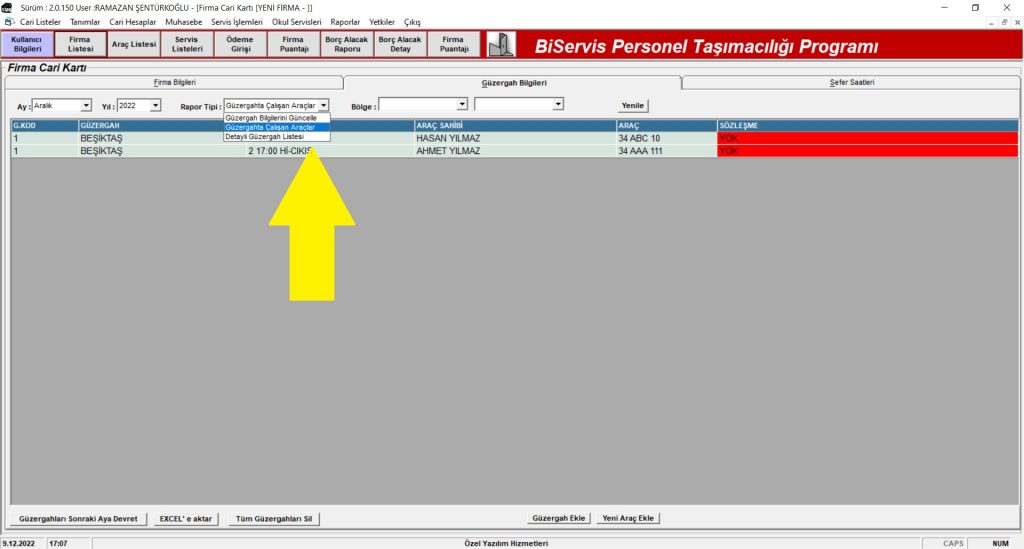
Task: Click the EXCEL'e aktar button
Action: point(186,519)
